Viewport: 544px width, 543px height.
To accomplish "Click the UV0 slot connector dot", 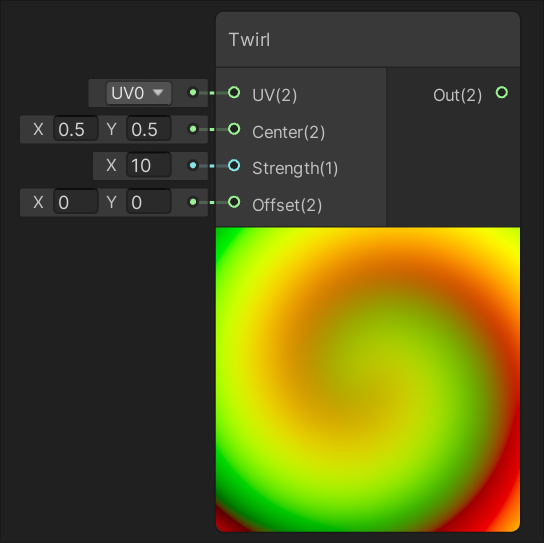I will [193, 93].
